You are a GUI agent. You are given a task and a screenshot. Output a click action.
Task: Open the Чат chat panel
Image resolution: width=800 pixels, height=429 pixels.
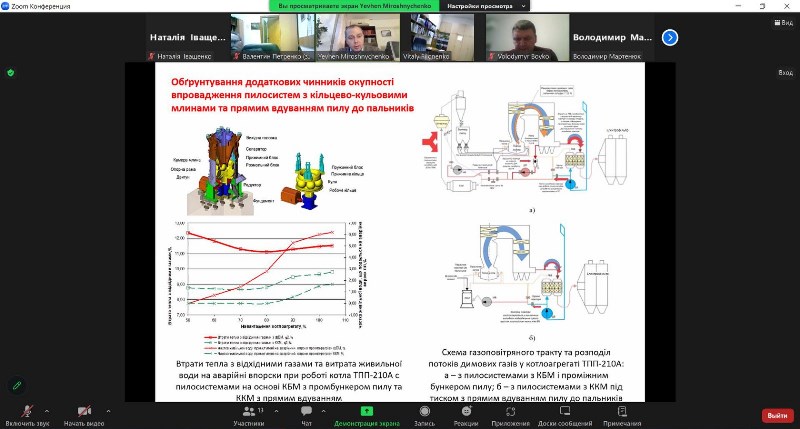point(307,416)
